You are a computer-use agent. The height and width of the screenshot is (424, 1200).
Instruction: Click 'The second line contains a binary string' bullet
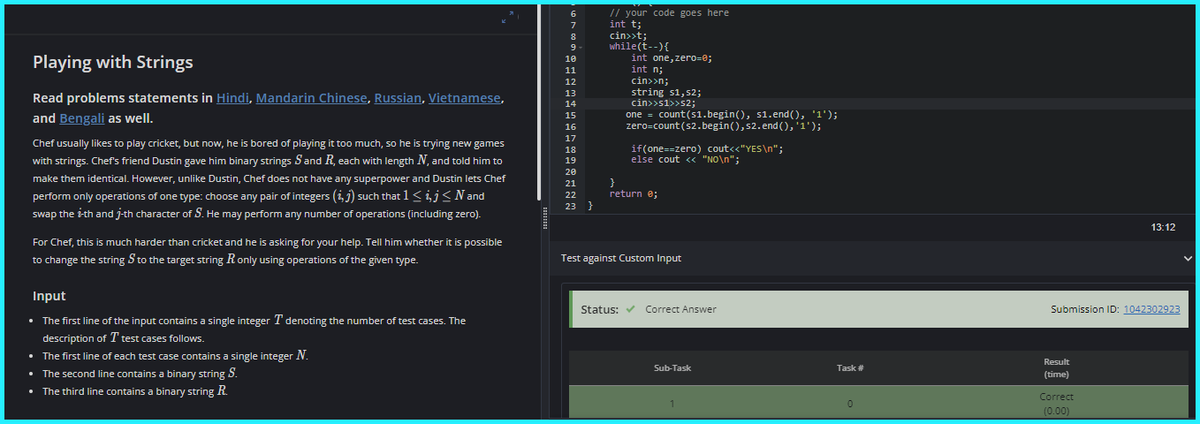[140, 374]
